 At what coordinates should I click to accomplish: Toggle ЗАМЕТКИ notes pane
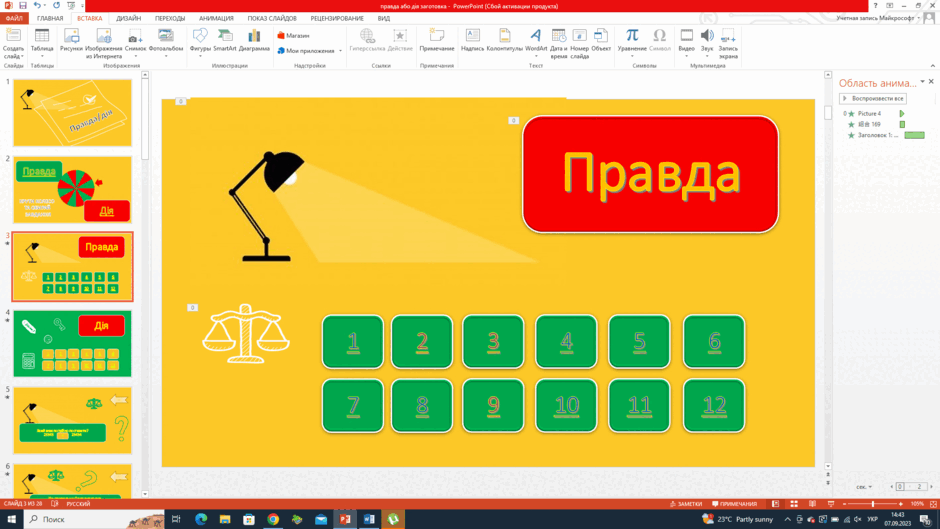pos(685,504)
